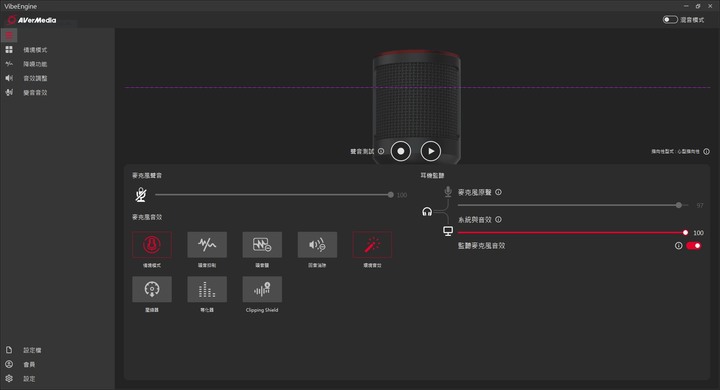Open the settings gear icon in sidebar

pyautogui.click(x=9, y=379)
